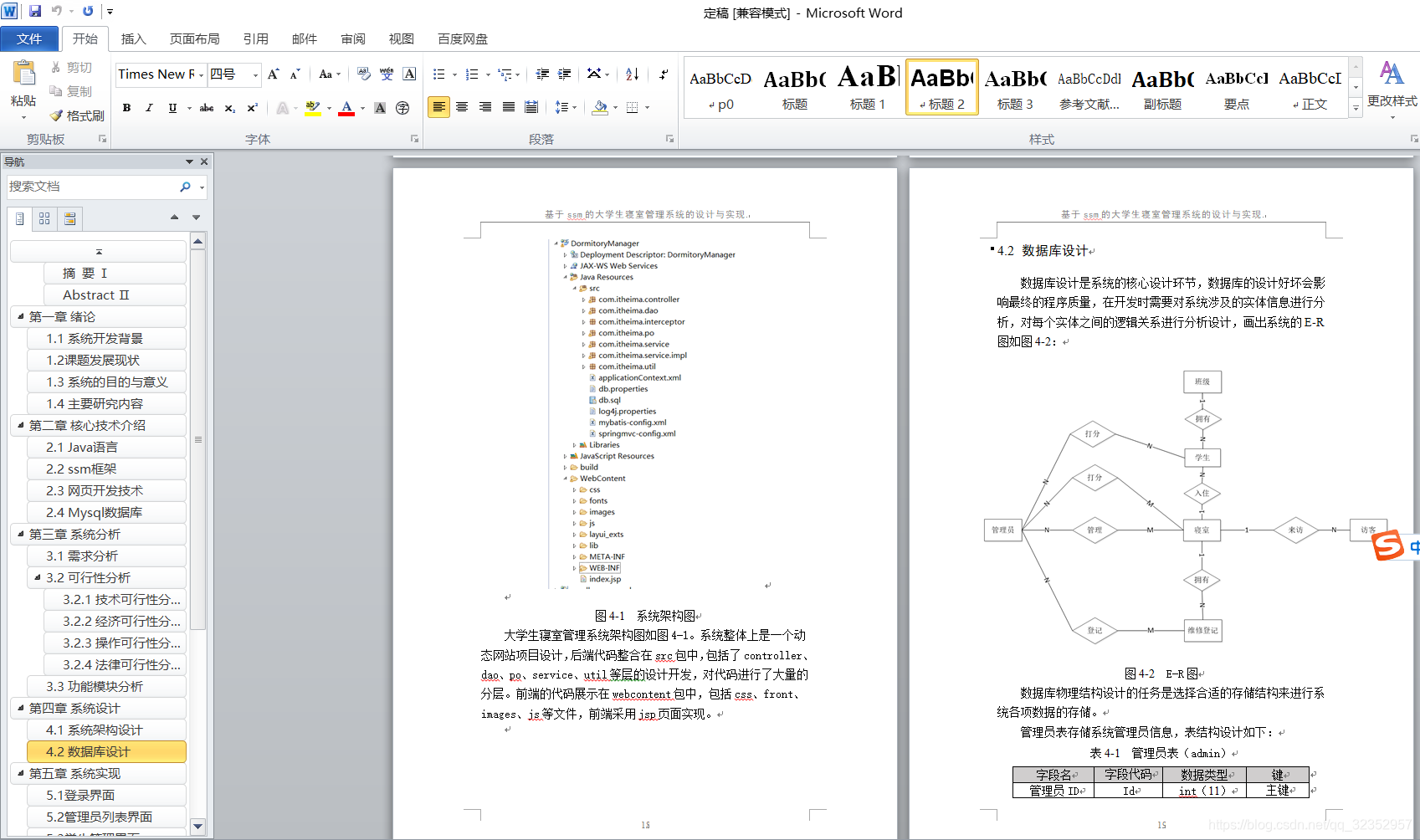The width and height of the screenshot is (1420, 840).
Task: Switch to the 视图 (View) tab
Action: [402, 38]
